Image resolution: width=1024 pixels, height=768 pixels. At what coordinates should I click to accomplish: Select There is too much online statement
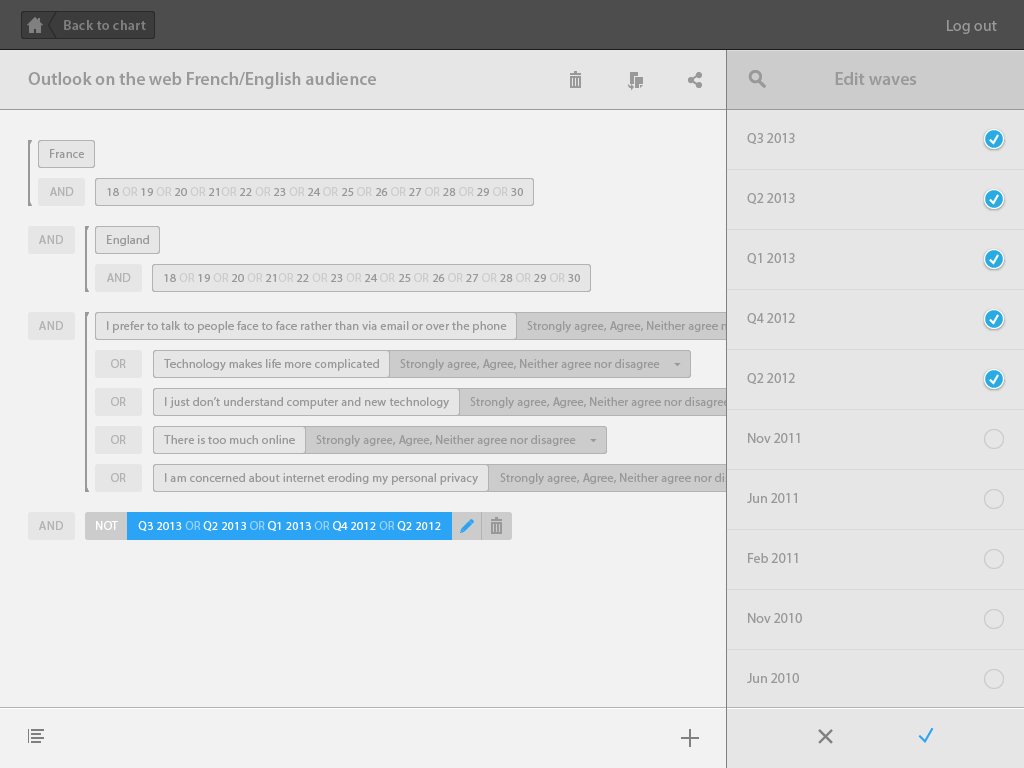(229, 440)
